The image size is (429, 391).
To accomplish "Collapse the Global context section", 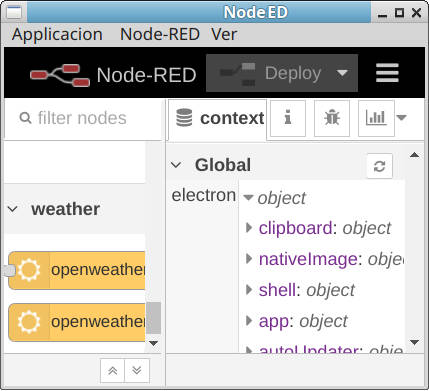I will pyautogui.click(x=176, y=165).
